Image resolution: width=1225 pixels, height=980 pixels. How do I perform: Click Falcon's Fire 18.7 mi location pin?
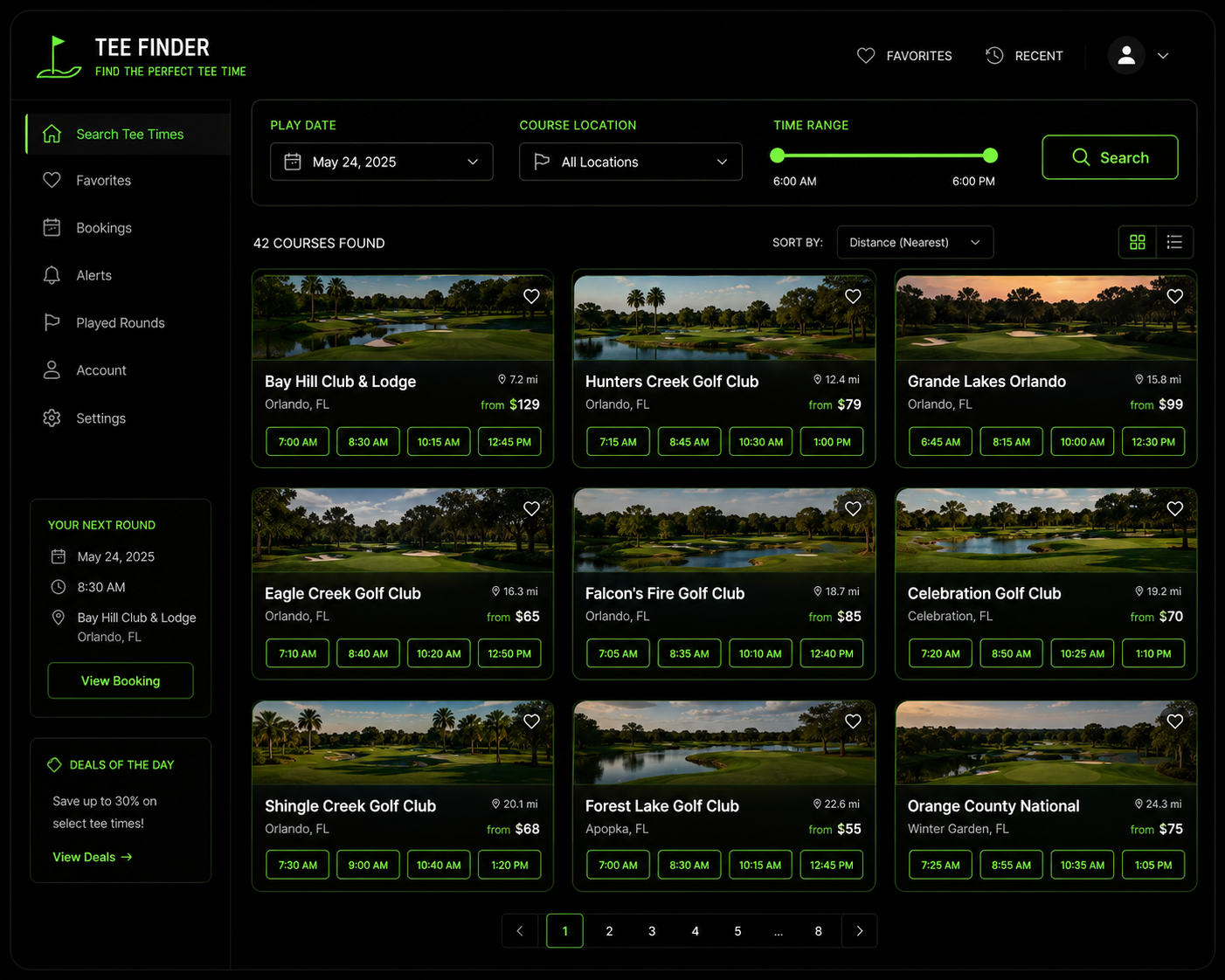(817, 591)
